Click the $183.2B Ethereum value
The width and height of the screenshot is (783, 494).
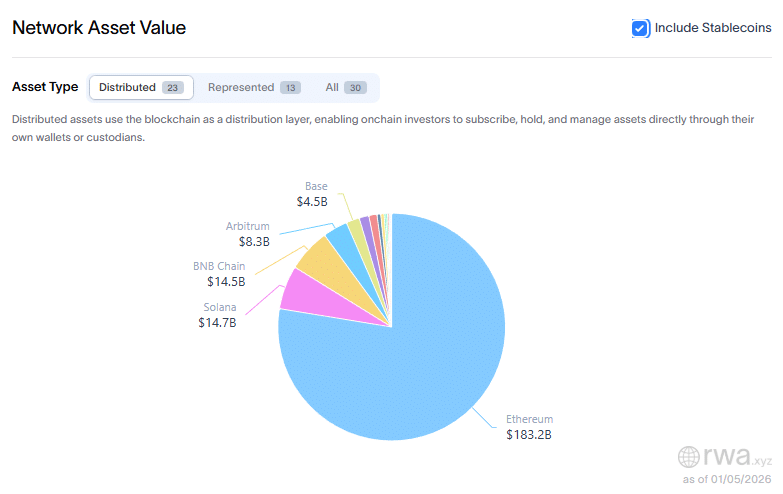click(x=528, y=435)
